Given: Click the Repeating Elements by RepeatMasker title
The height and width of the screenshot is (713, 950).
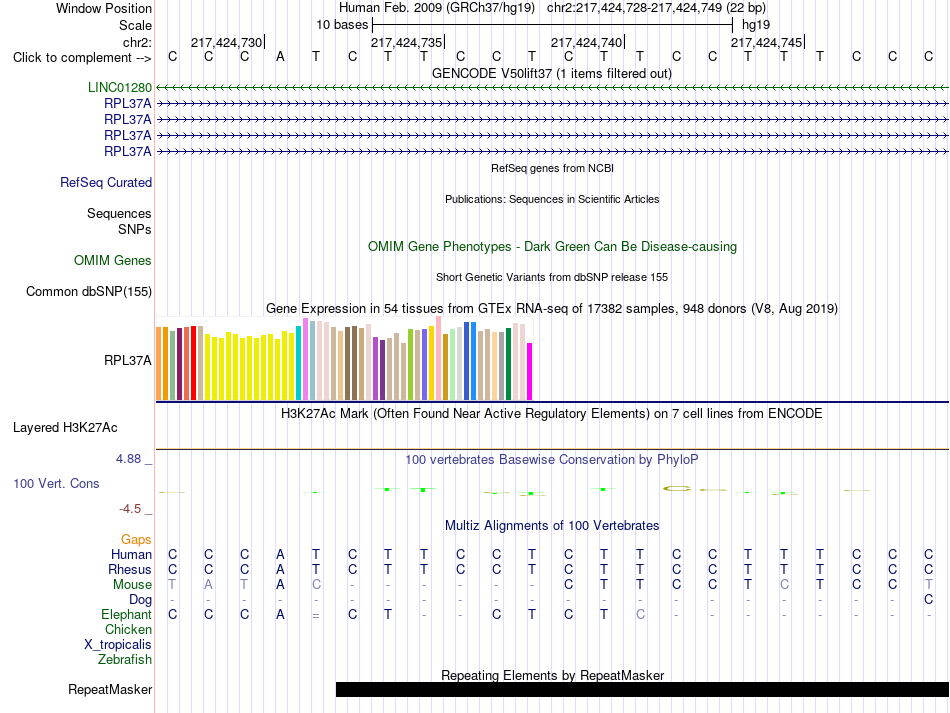Looking at the screenshot, I should 553,675.
